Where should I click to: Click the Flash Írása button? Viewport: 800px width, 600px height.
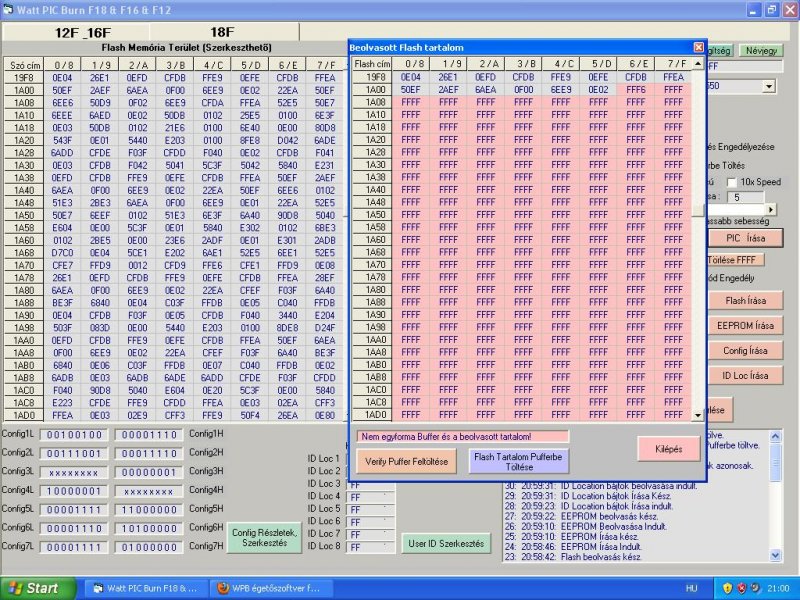click(745, 301)
